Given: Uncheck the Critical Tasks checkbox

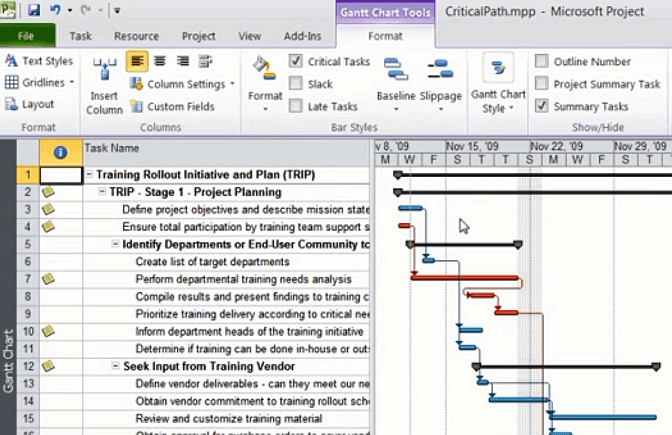Looking at the screenshot, I should click(296, 62).
